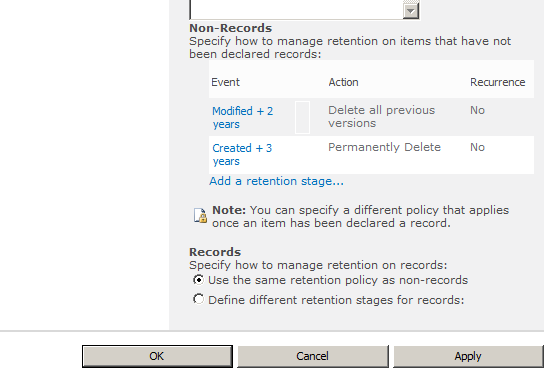Click the OK button
Image resolution: width=544 pixels, height=377 pixels.
pyautogui.click(x=157, y=356)
